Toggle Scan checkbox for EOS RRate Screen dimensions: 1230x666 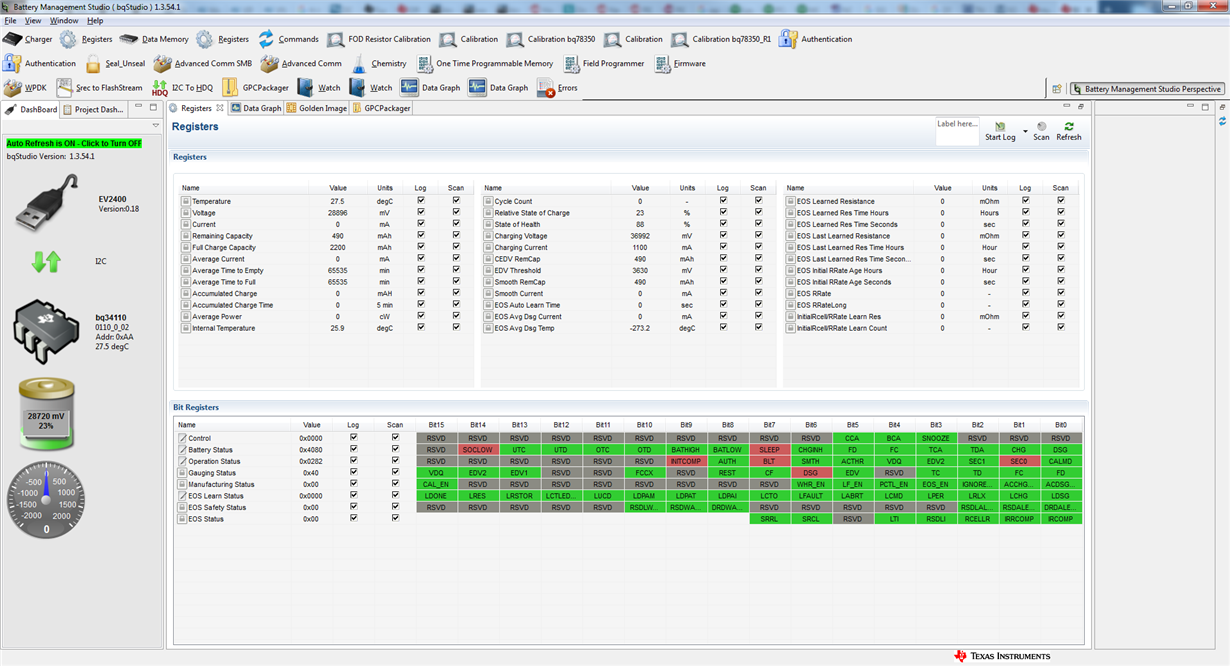tap(1060, 293)
